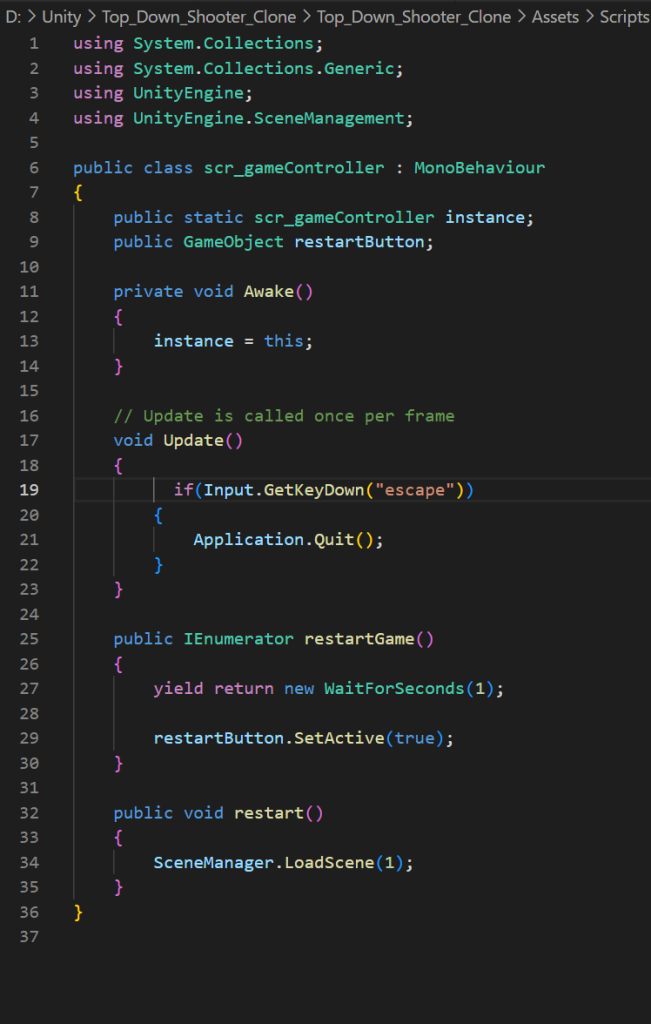Click the final closing brace on line 36

78,912
